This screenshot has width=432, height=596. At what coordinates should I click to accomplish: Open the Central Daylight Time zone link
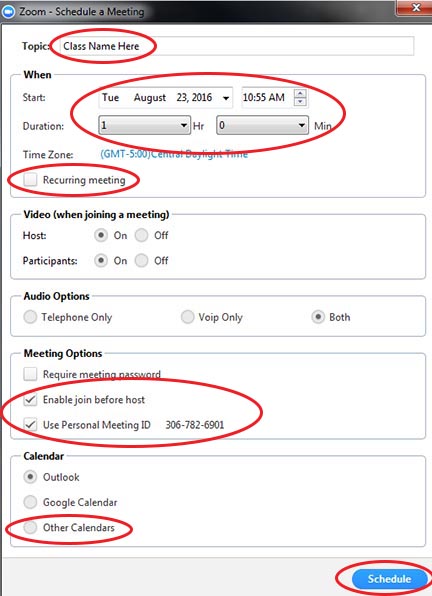pyautogui.click(x=174, y=154)
